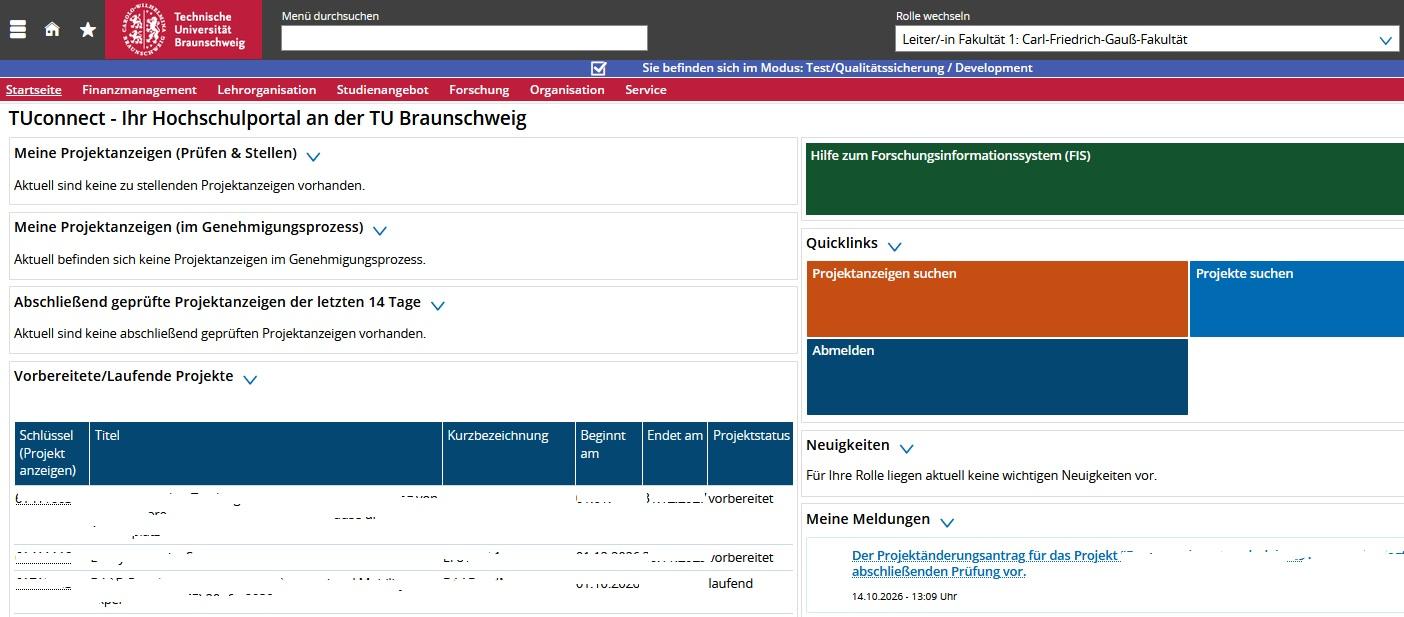
Task: Click the Beginnt am column header
Action: (609, 453)
